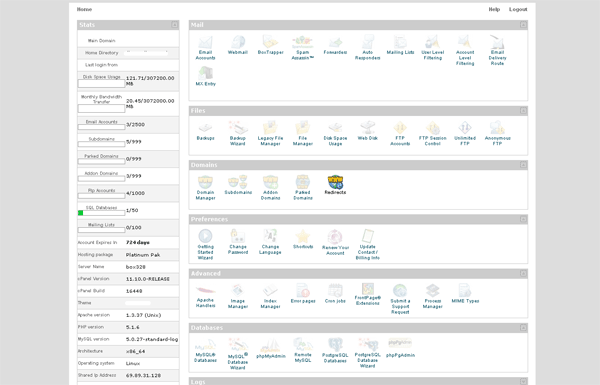Click the SQL Databases usage bar
This screenshot has height=385, width=600.
pyautogui.click(x=101, y=213)
